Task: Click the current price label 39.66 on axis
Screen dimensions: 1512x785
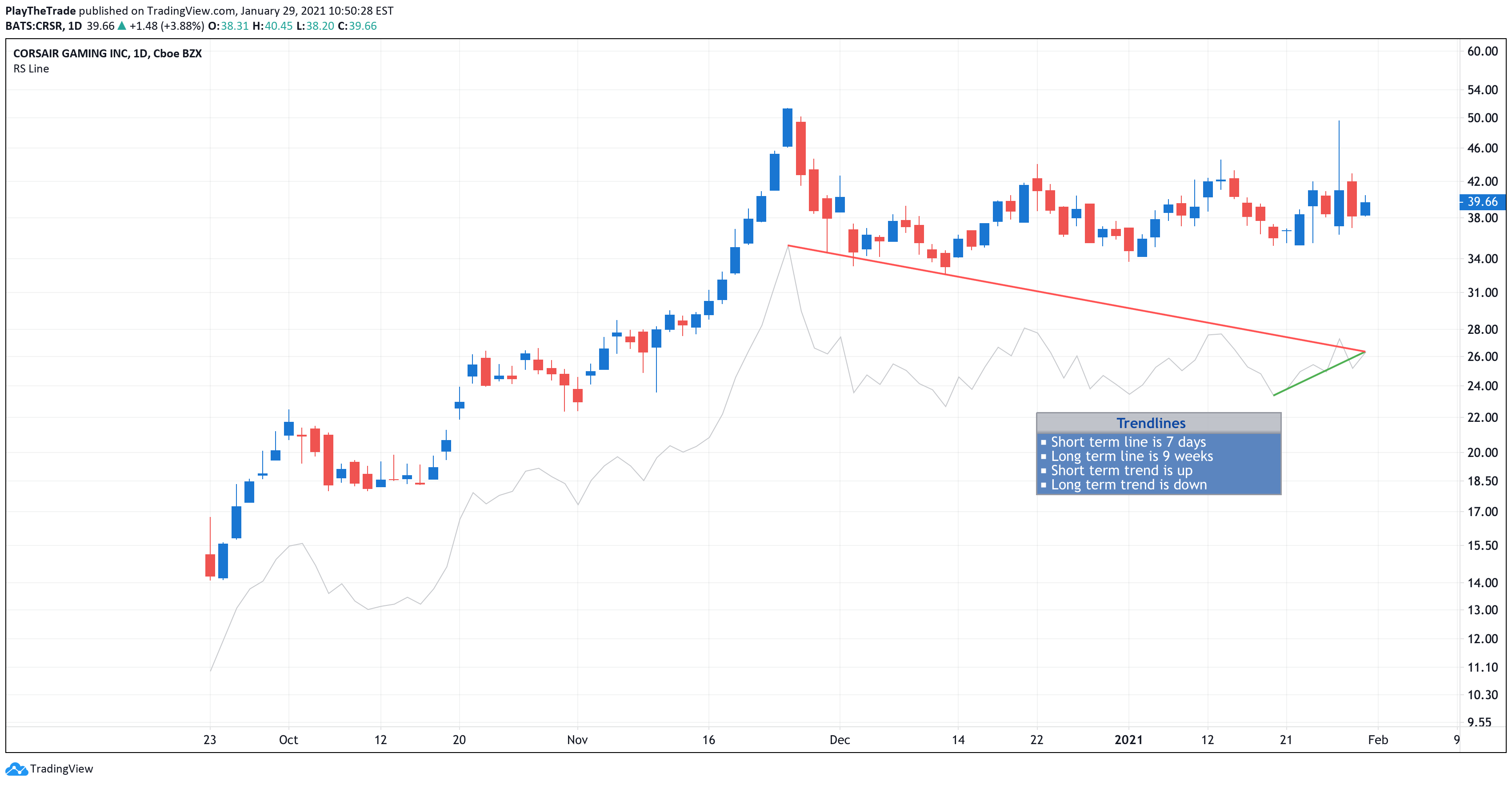Action: [x=1482, y=201]
